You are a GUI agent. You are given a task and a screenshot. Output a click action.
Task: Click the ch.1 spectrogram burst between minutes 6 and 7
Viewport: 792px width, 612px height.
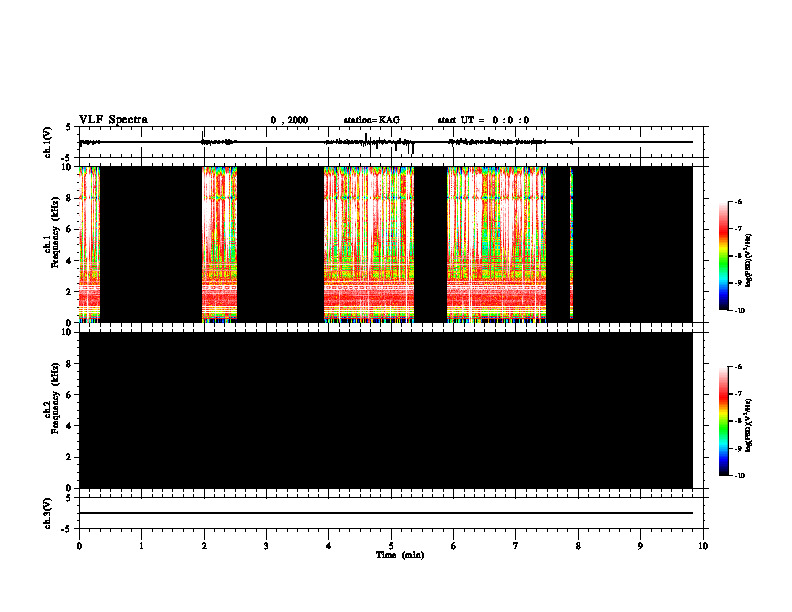[497, 244]
